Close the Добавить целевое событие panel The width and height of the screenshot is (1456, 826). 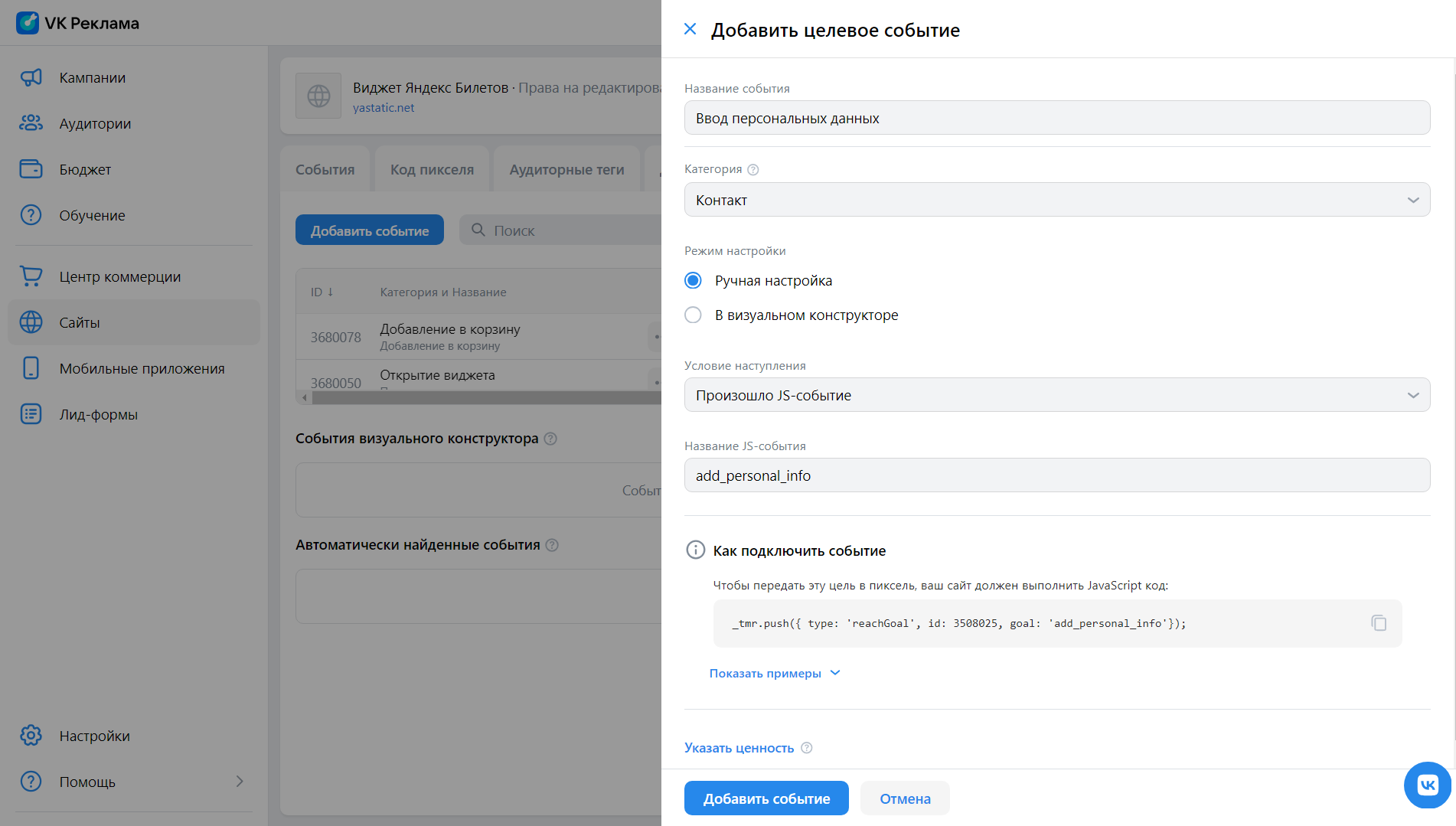[x=690, y=29]
